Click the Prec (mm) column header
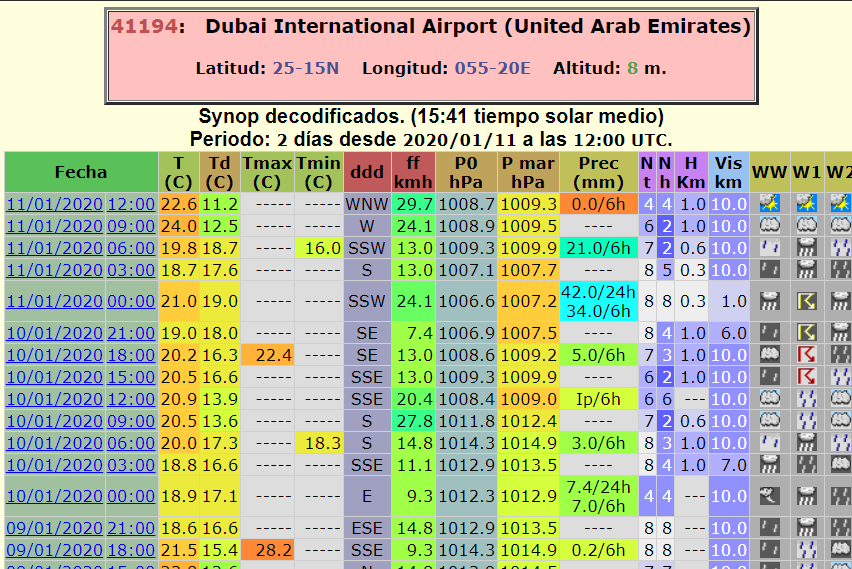 598,172
